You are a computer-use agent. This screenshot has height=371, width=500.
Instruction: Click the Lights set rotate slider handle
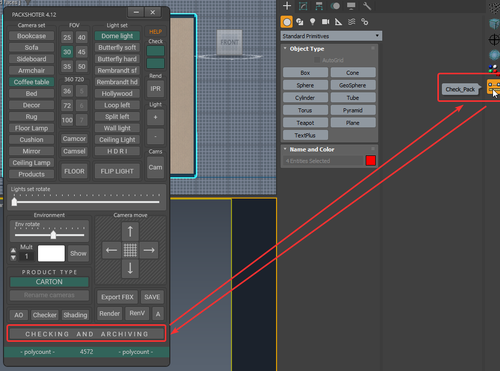[x=14, y=202]
